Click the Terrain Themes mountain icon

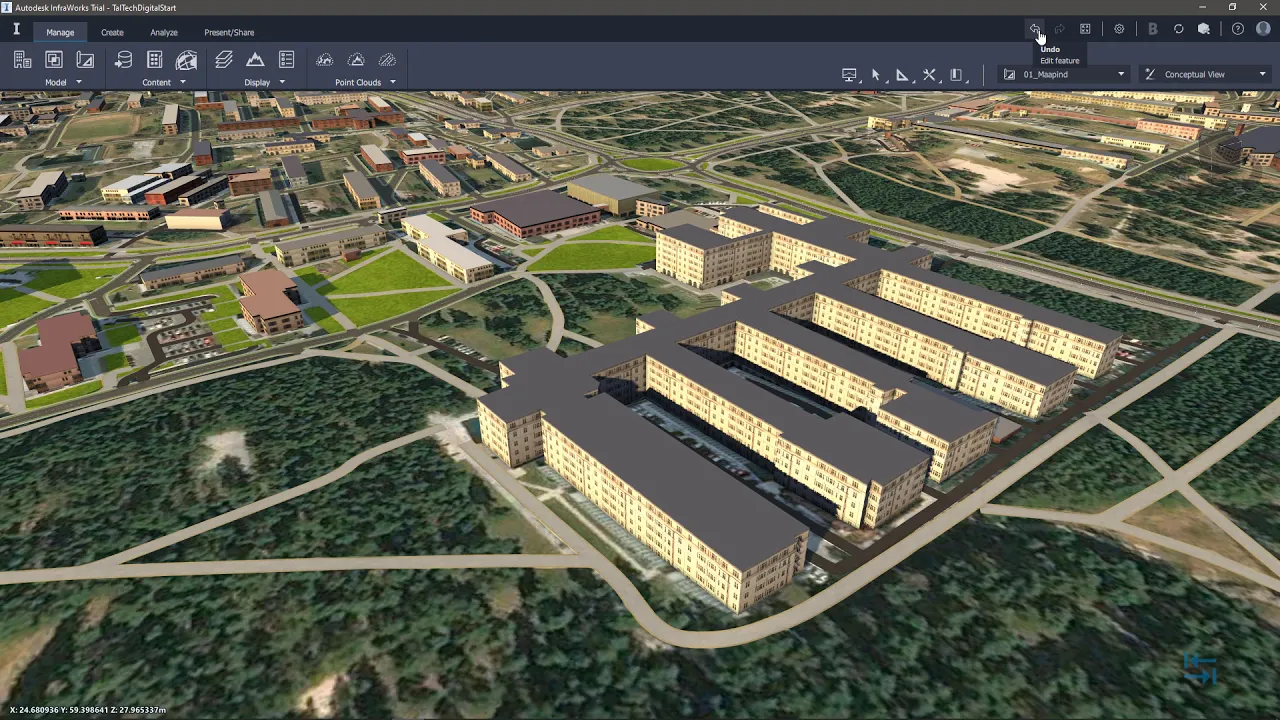pyautogui.click(x=255, y=60)
